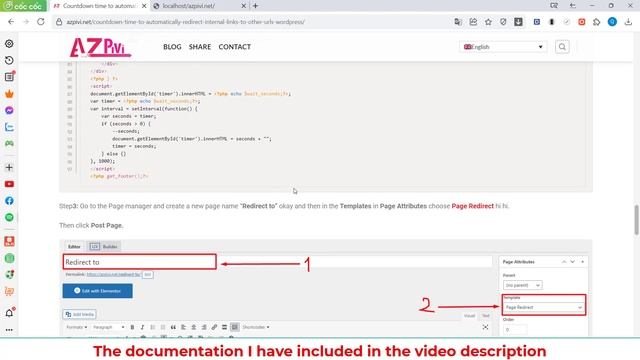The height and width of the screenshot is (360, 640).
Task: Click the share icon in address bar
Action: tap(473, 22)
